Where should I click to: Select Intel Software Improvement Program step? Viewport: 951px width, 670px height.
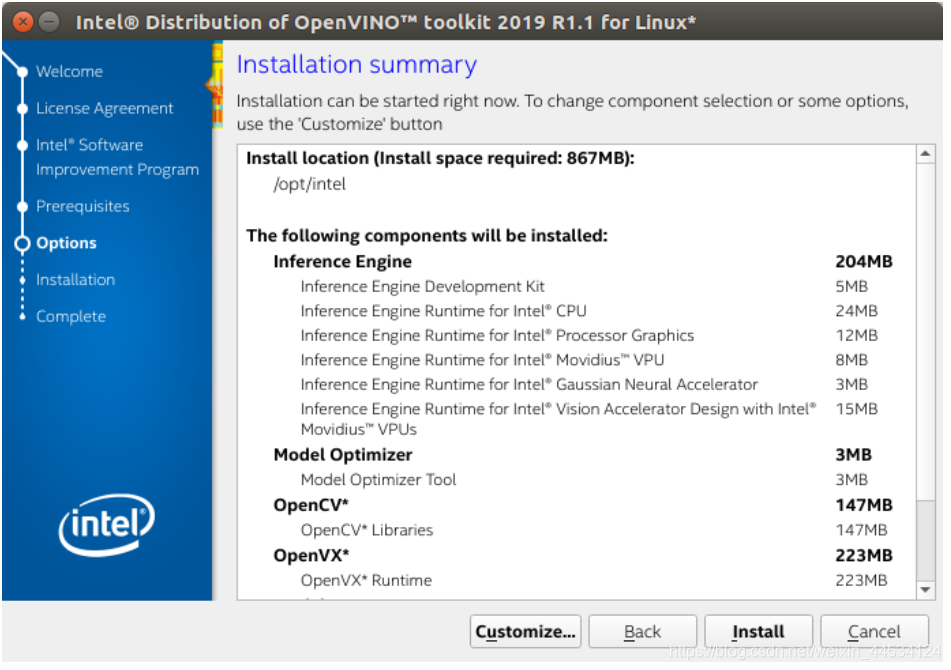(x=118, y=158)
